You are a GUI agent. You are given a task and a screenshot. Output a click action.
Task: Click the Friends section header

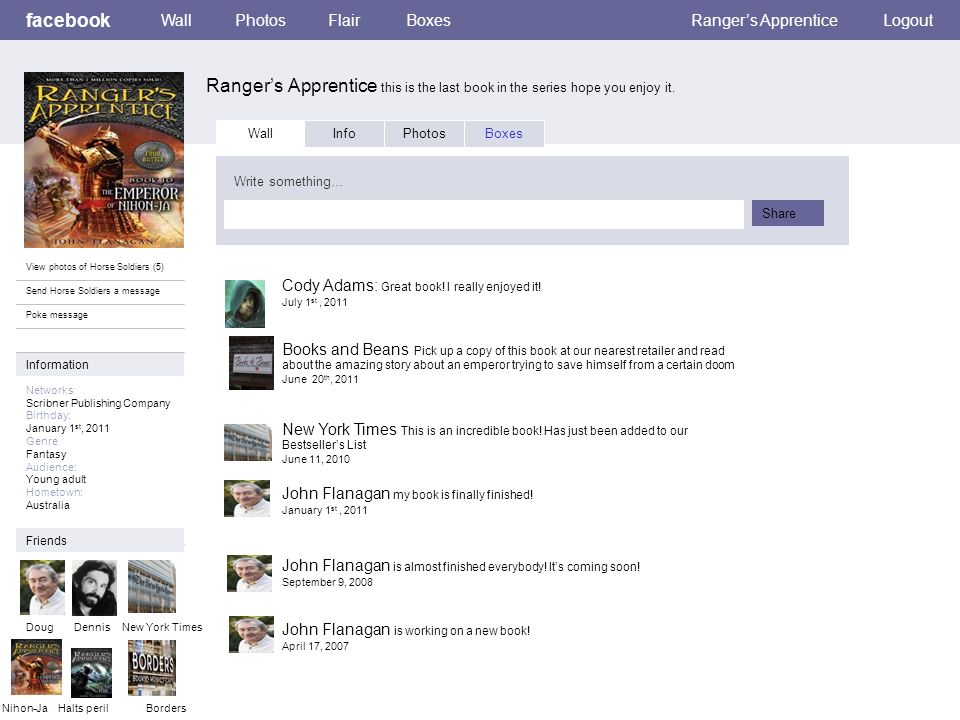click(100, 540)
